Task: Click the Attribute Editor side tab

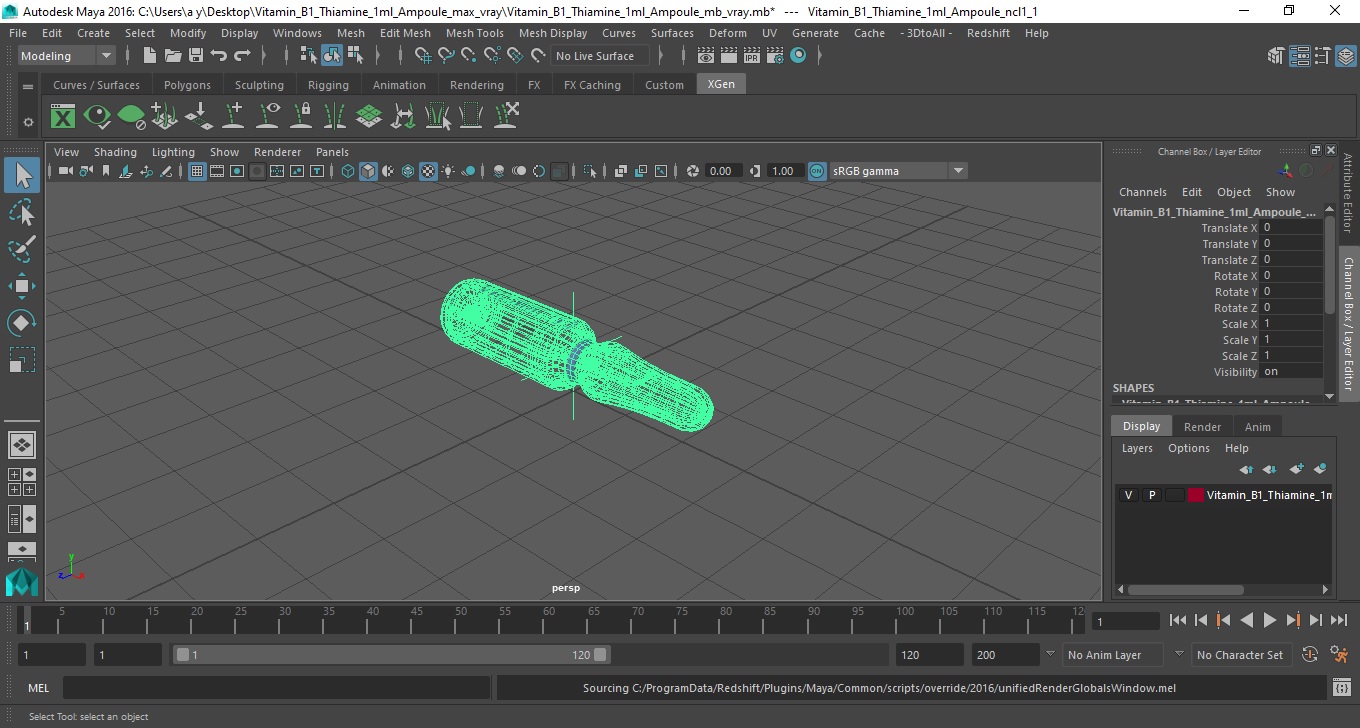Action: coord(1348,194)
